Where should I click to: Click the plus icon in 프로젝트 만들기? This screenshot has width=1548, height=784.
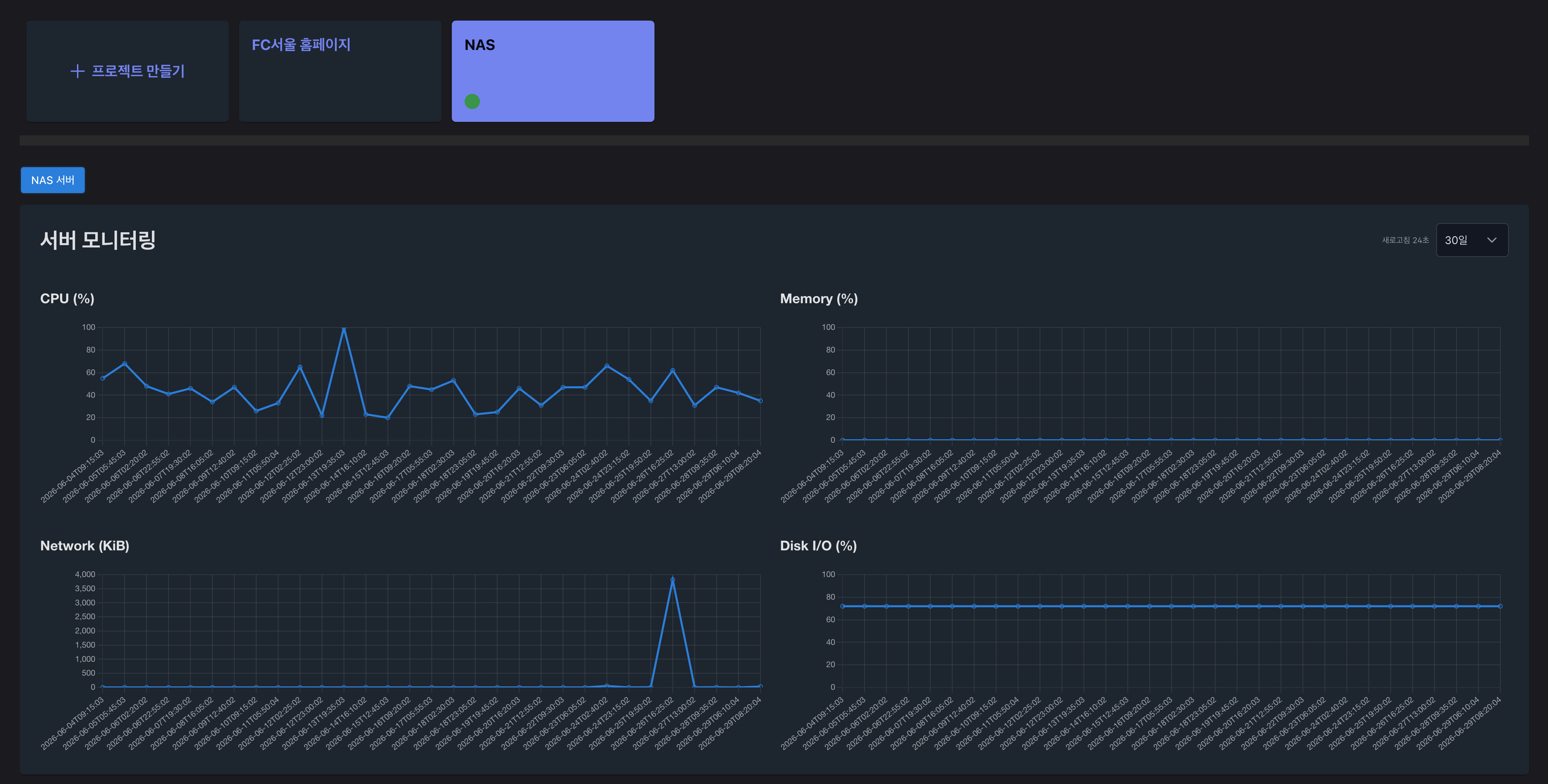pos(77,72)
